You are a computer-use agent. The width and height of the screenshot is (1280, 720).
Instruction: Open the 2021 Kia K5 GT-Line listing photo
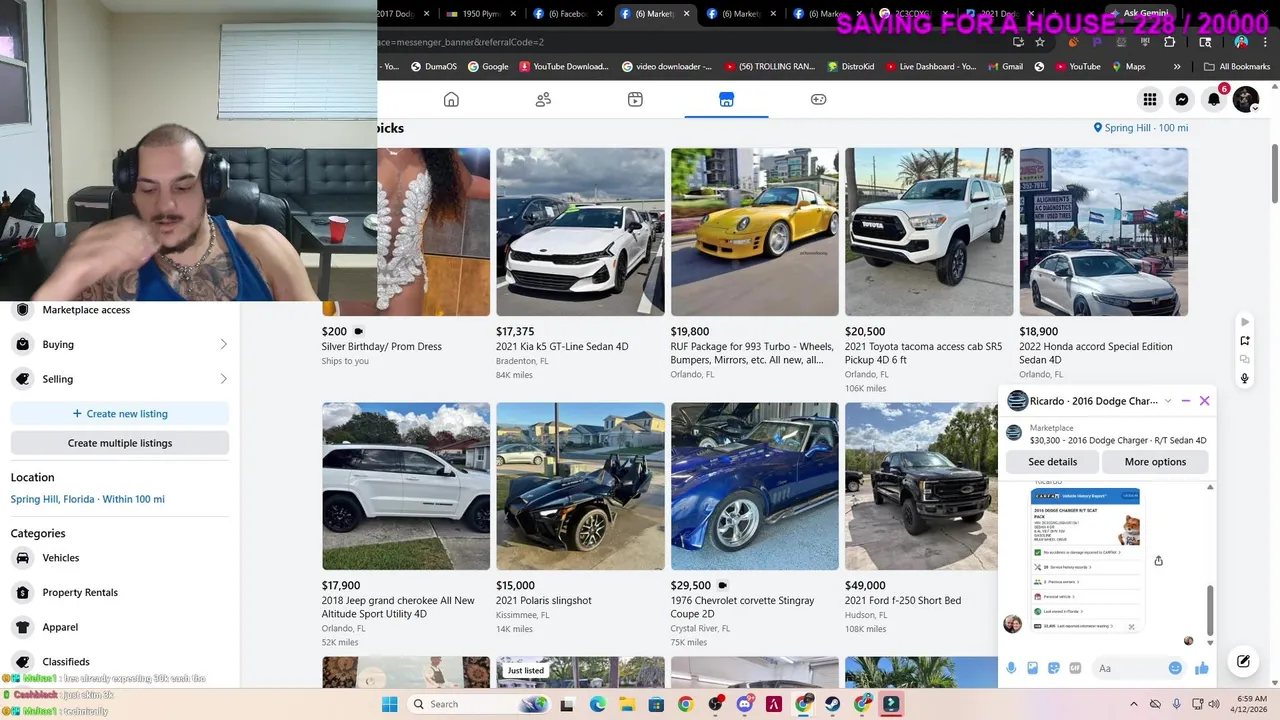[x=580, y=232]
